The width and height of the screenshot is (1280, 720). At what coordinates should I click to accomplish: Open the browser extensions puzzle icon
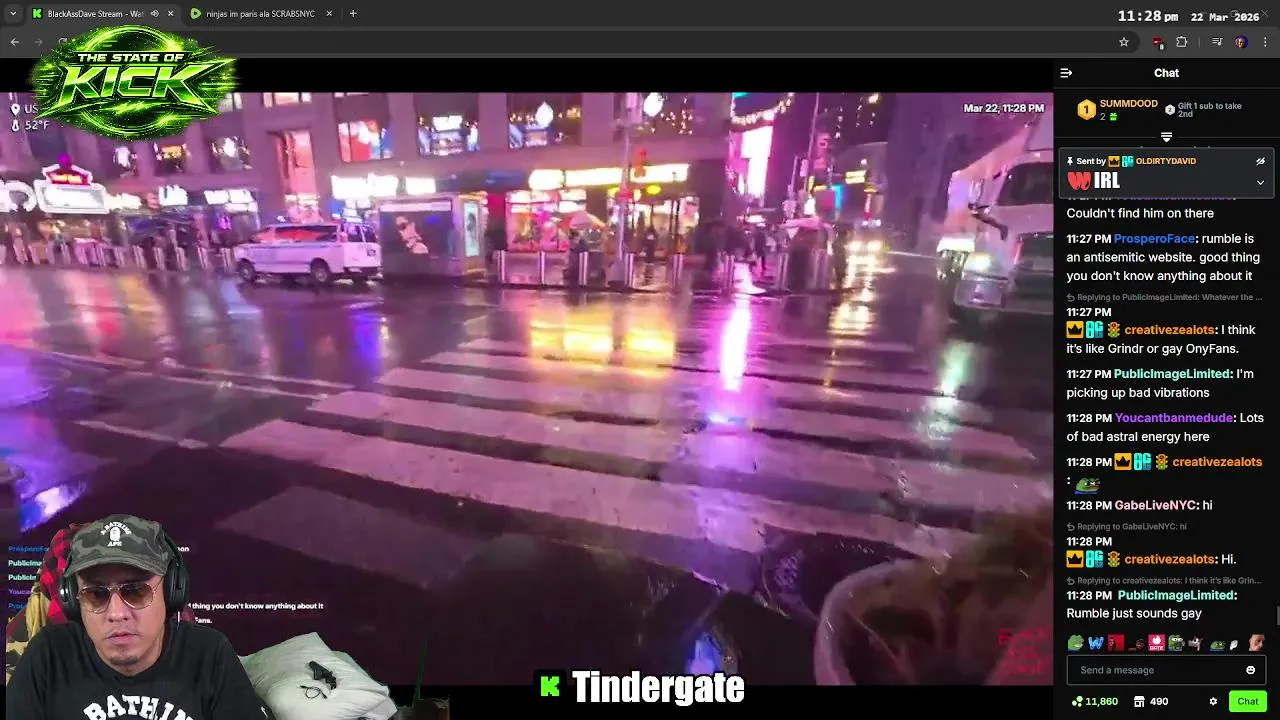pos(1182,42)
